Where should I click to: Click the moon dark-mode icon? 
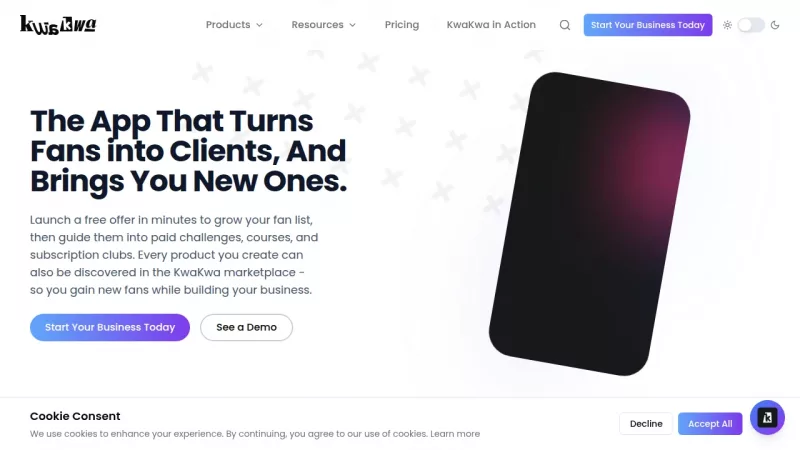(x=775, y=25)
